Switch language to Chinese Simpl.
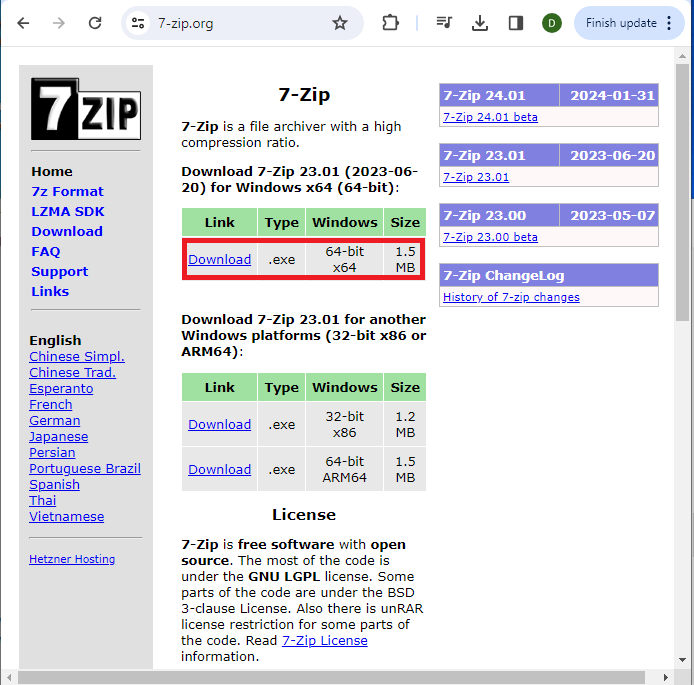 click(77, 357)
